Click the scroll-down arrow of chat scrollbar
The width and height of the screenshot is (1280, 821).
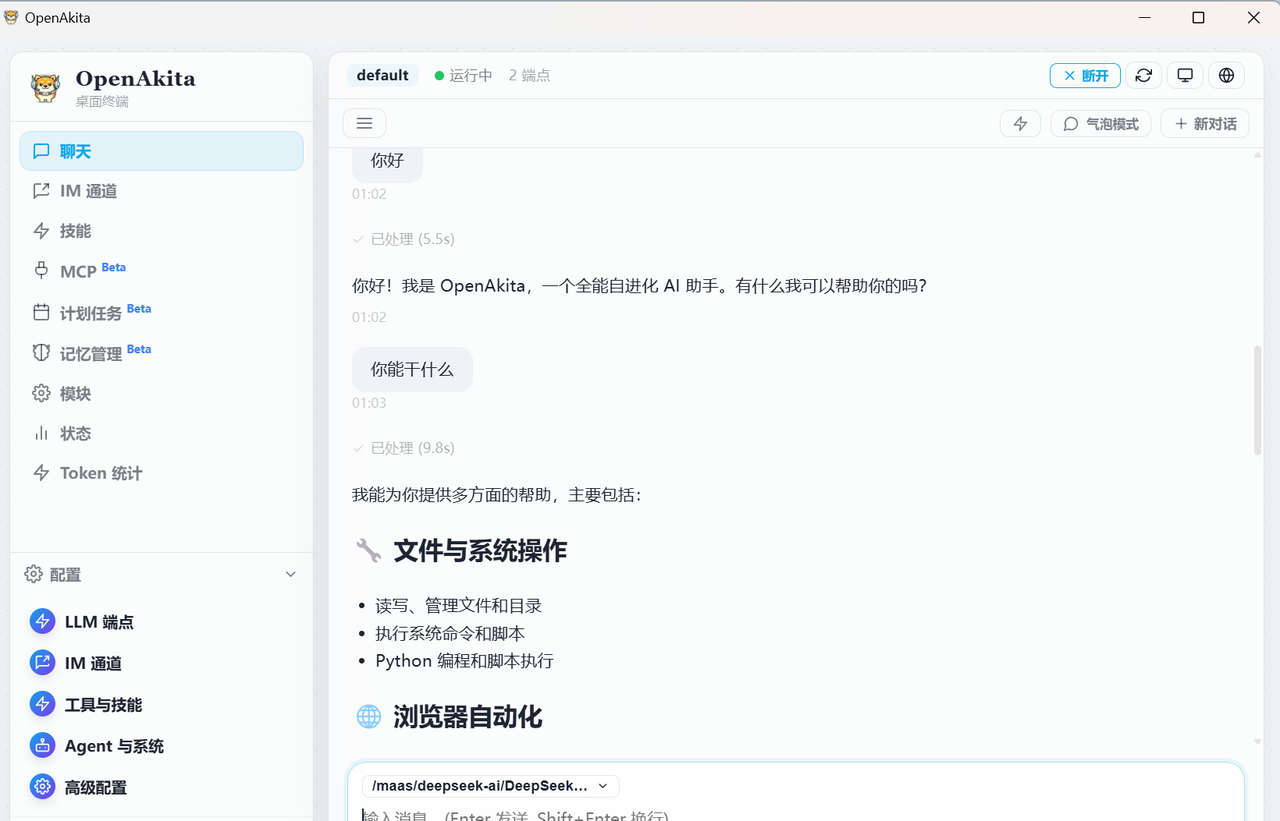[x=1258, y=741]
